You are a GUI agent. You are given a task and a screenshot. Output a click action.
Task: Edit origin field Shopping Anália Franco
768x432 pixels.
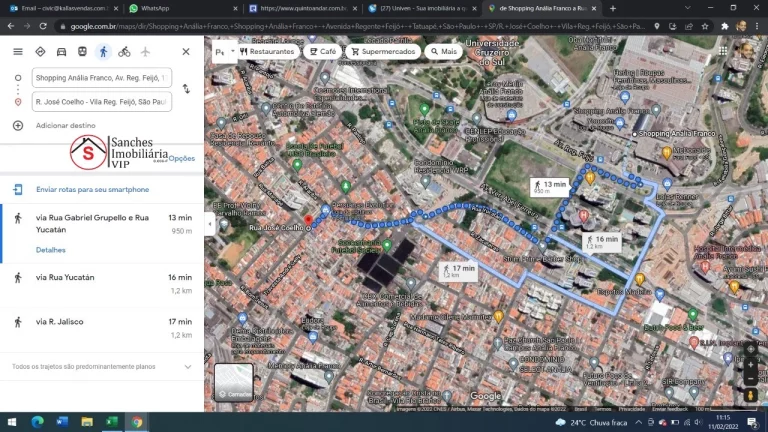(102, 77)
